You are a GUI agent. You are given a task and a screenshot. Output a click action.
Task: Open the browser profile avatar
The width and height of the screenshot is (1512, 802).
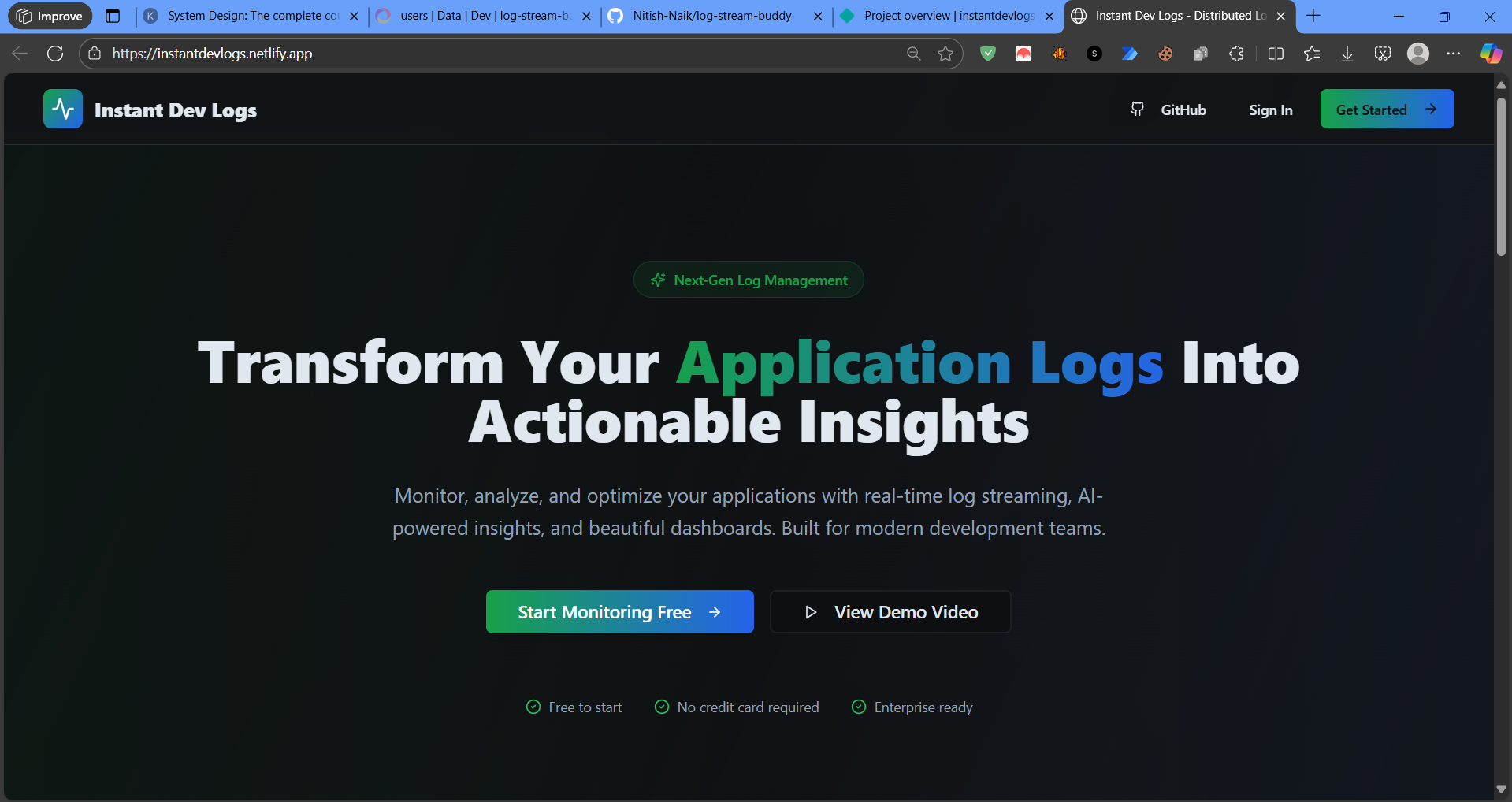(x=1418, y=54)
